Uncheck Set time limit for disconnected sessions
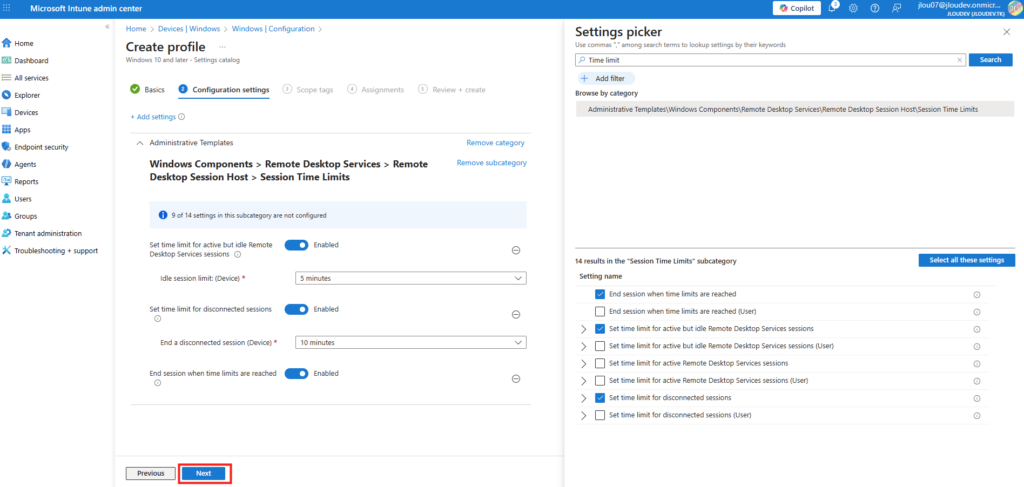Screen dimensions: 1024x487 pyautogui.click(x=600, y=397)
